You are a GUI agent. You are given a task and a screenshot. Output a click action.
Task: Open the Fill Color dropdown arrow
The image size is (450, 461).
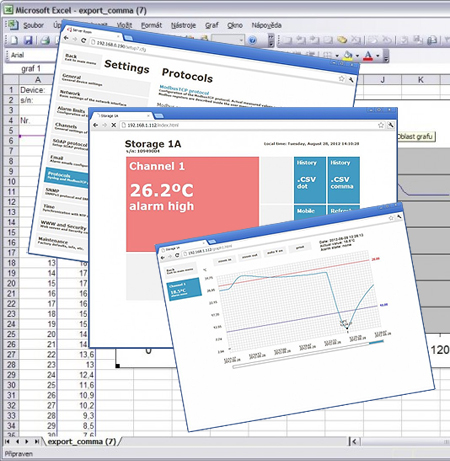pos(357,55)
